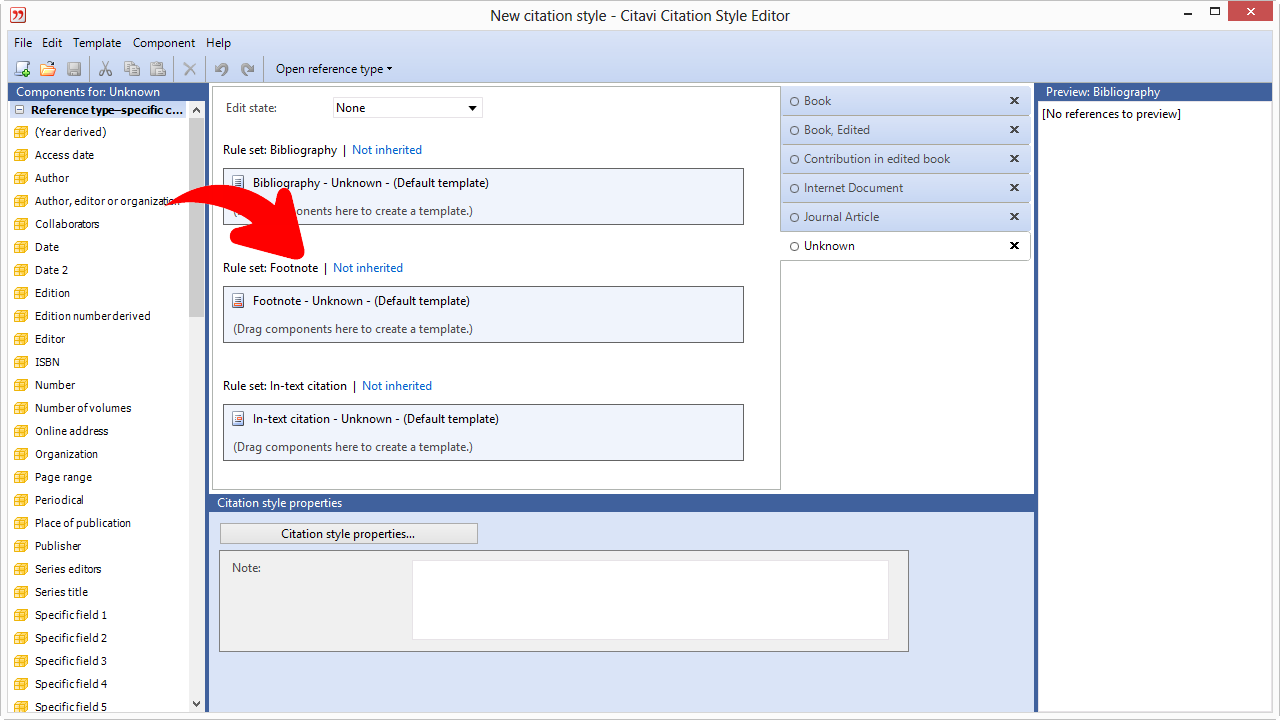Open the 'Open reference type' dropdown
This screenshot has height=720, width=1280.
(334, 69)
